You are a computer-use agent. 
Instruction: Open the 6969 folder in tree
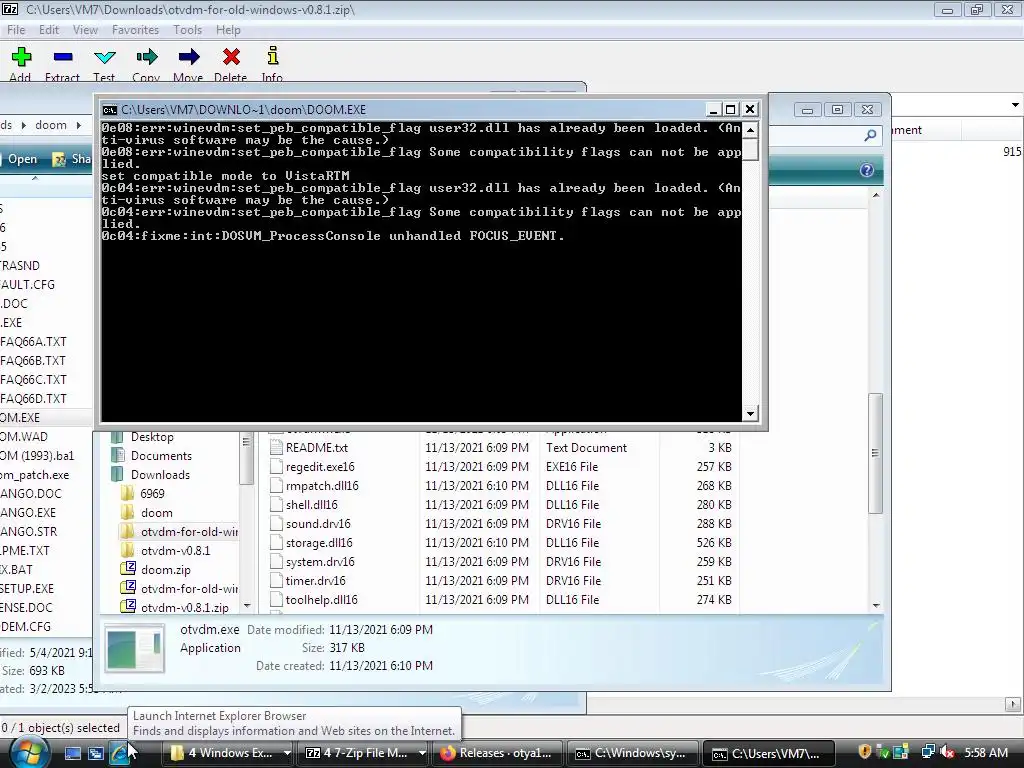coord(152,494)
